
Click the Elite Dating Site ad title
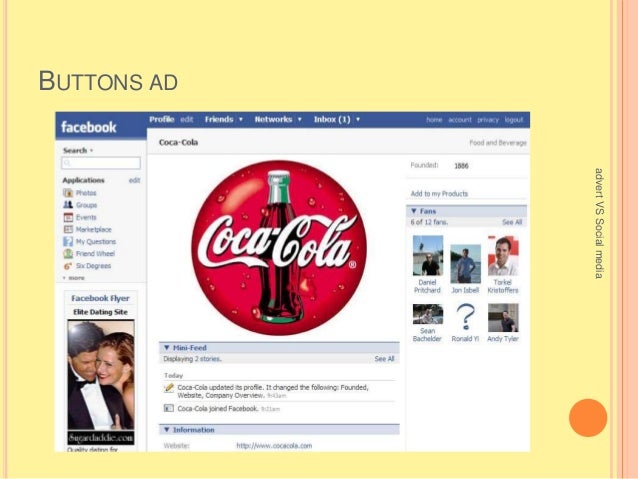101,312
